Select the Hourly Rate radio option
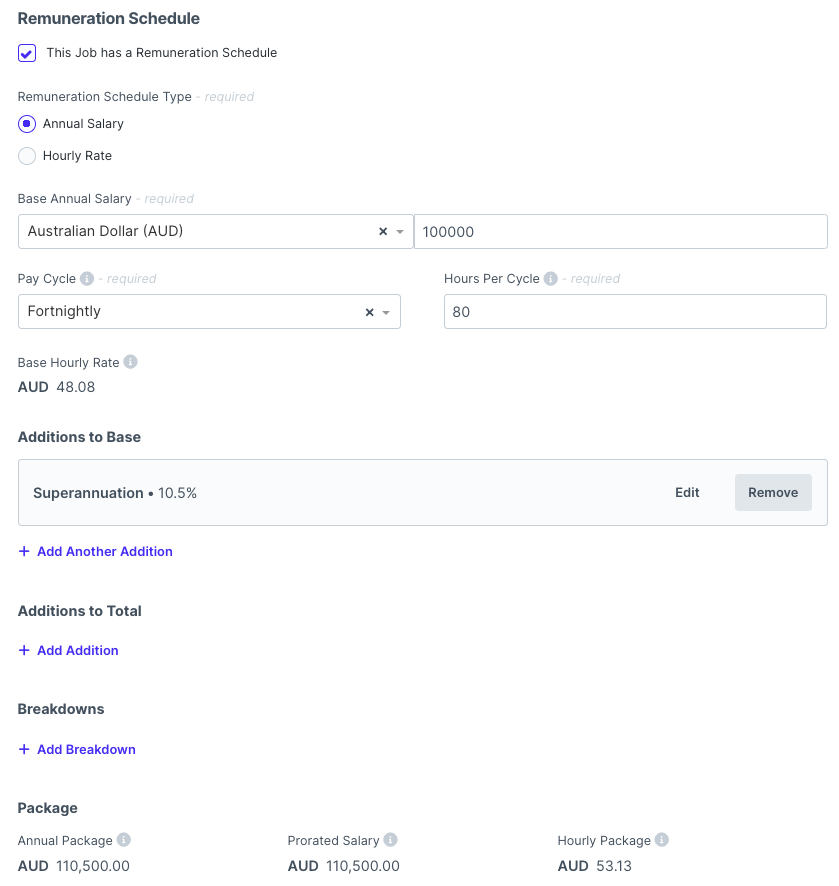839x886 pixels. (27, 156)
